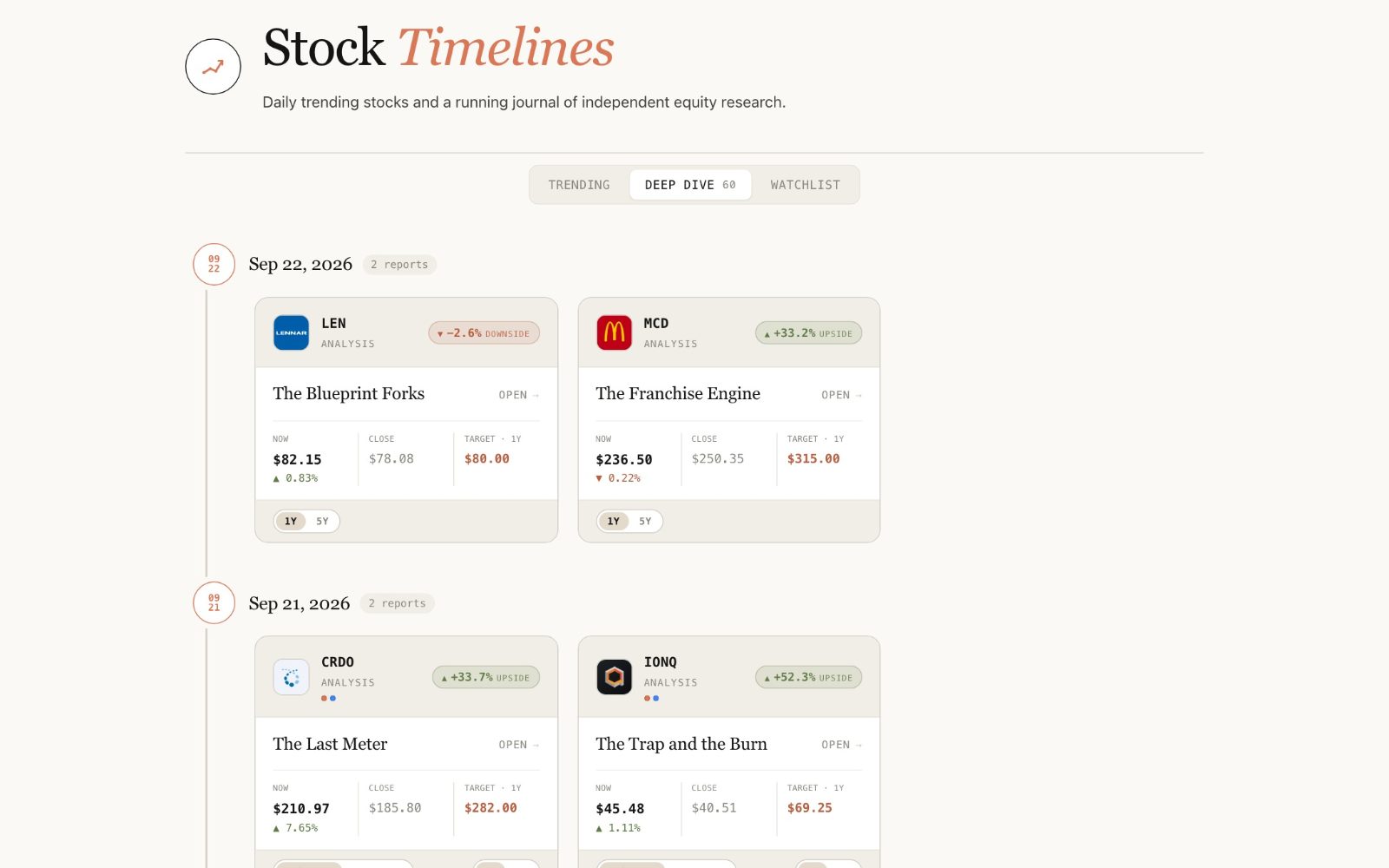Open the IONQ company logo
The height and width of the screenshot is (868, 1389).
tap(614, 677)
